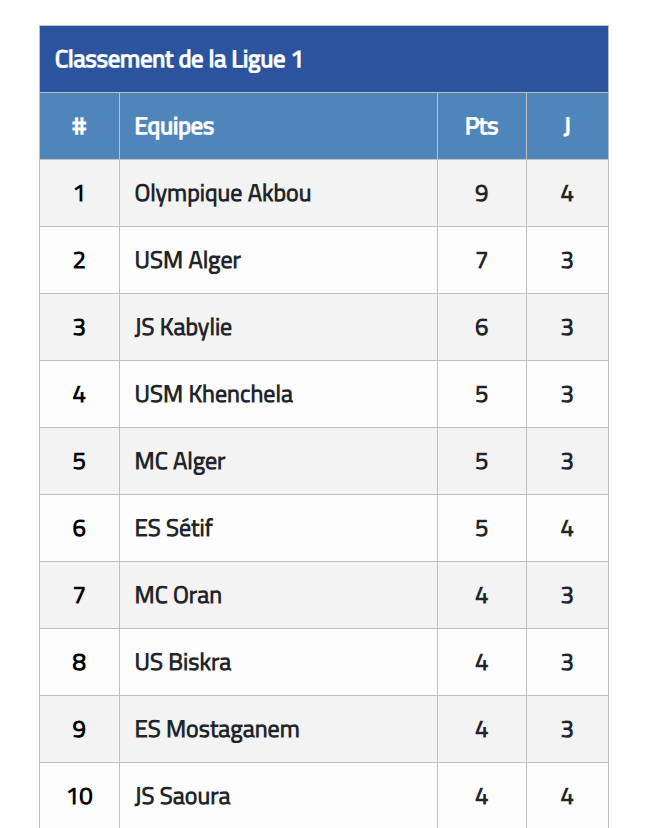The image size is (648, 828).
Task: Click the Olympique Akbou team name
Action: [222, 194]
